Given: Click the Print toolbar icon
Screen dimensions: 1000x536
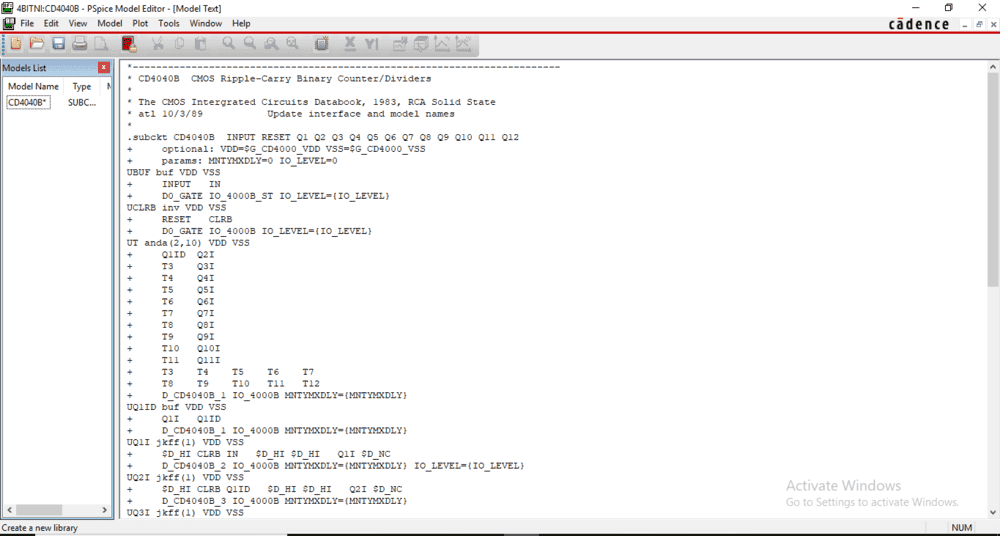Looking at the screenshot, I should [80, 43].
